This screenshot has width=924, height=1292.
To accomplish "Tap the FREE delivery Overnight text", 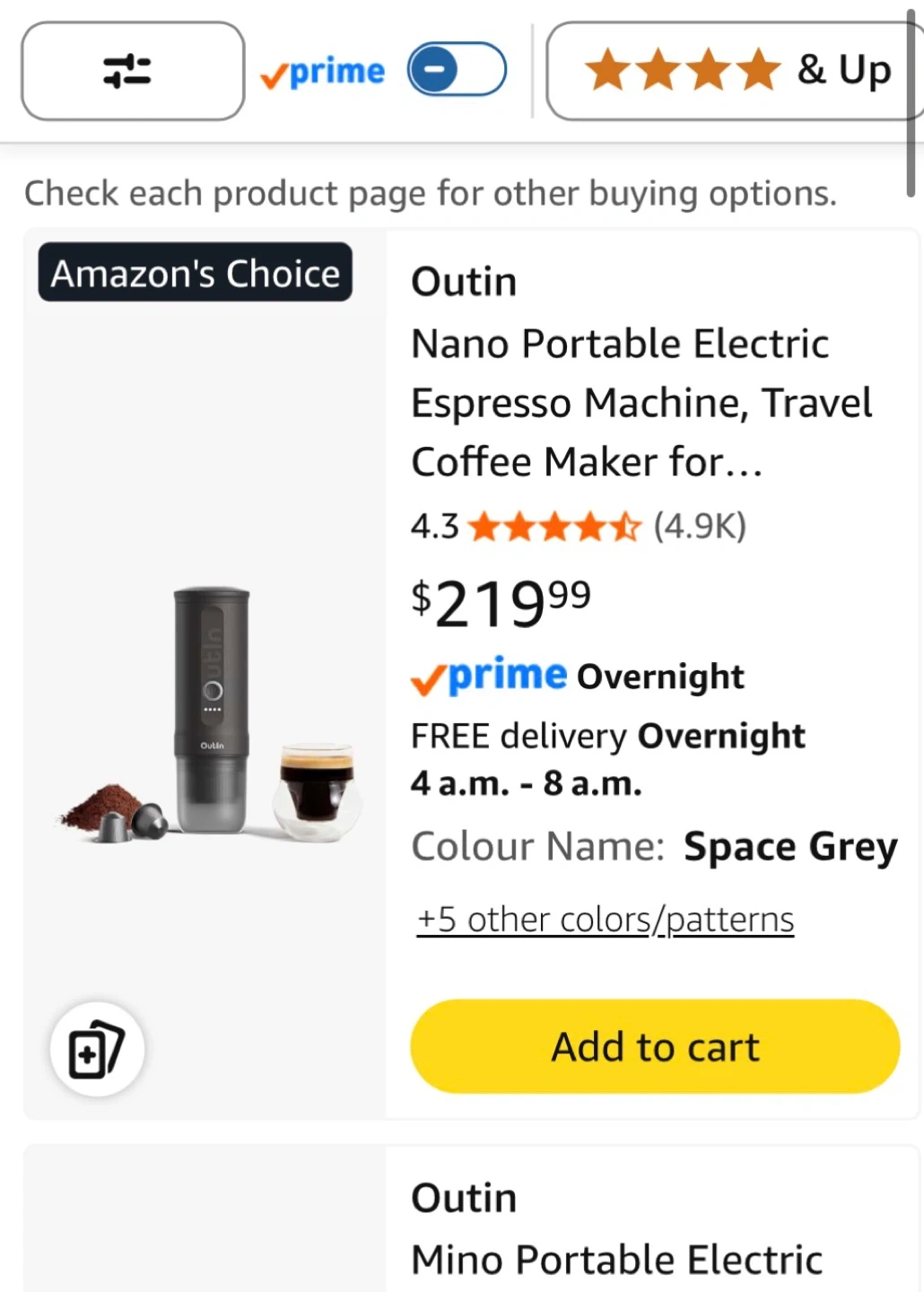I will [608, 736].
